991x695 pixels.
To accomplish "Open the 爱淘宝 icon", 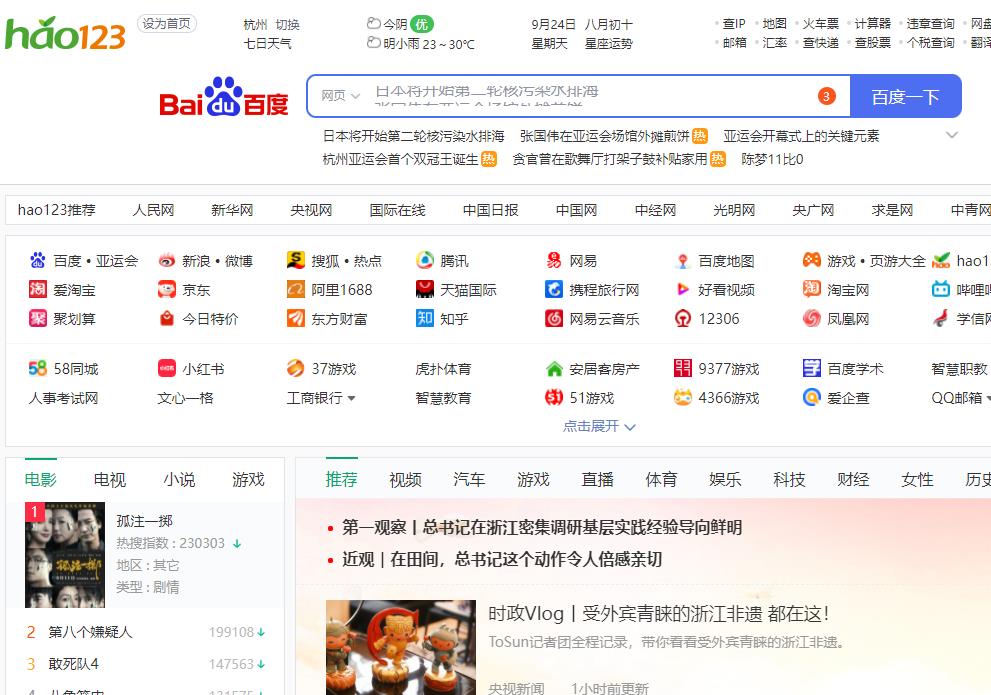I will (38, 289).
